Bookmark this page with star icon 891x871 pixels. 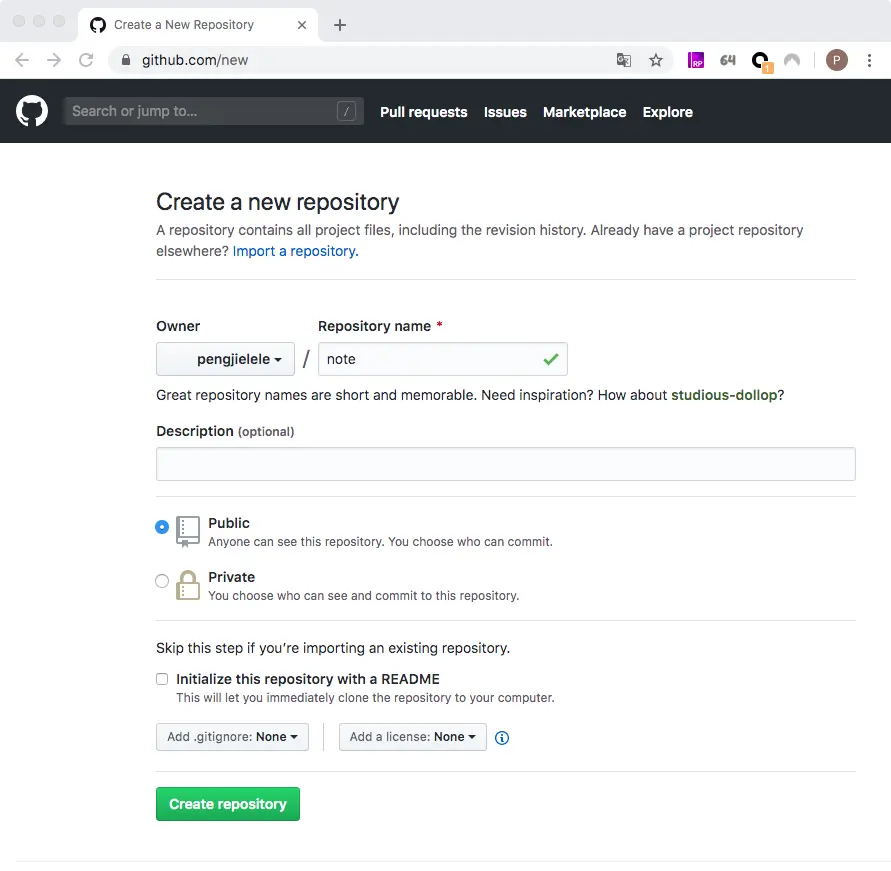656,60
